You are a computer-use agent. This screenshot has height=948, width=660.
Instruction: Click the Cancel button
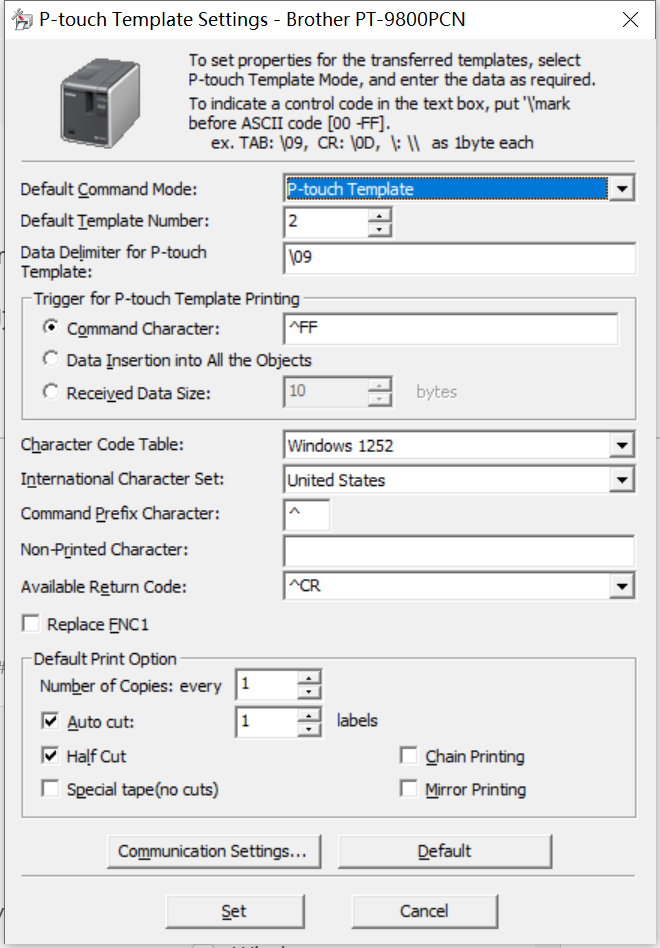(424, 911)
